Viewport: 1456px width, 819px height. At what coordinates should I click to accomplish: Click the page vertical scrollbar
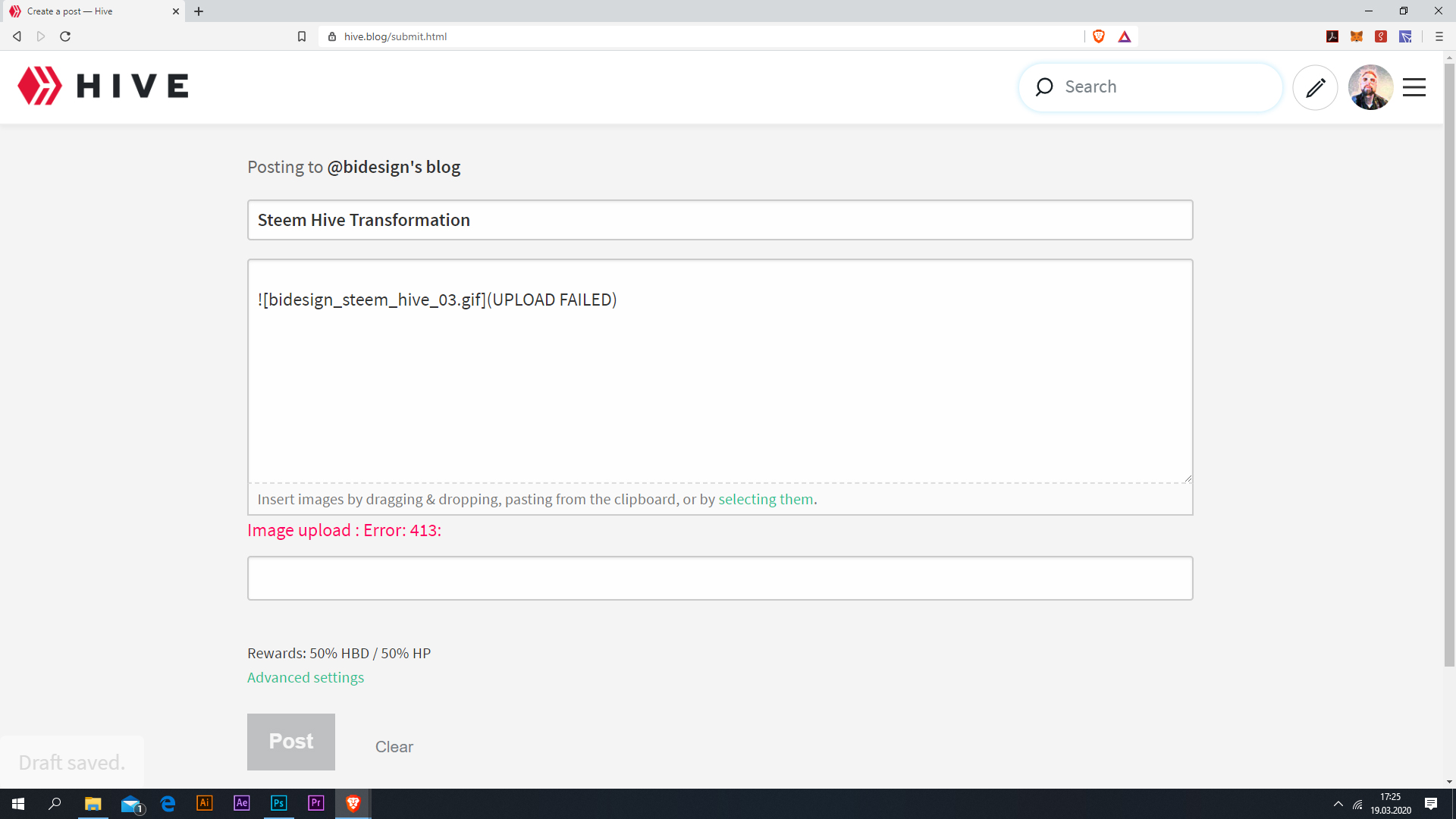click(1449, 364)
